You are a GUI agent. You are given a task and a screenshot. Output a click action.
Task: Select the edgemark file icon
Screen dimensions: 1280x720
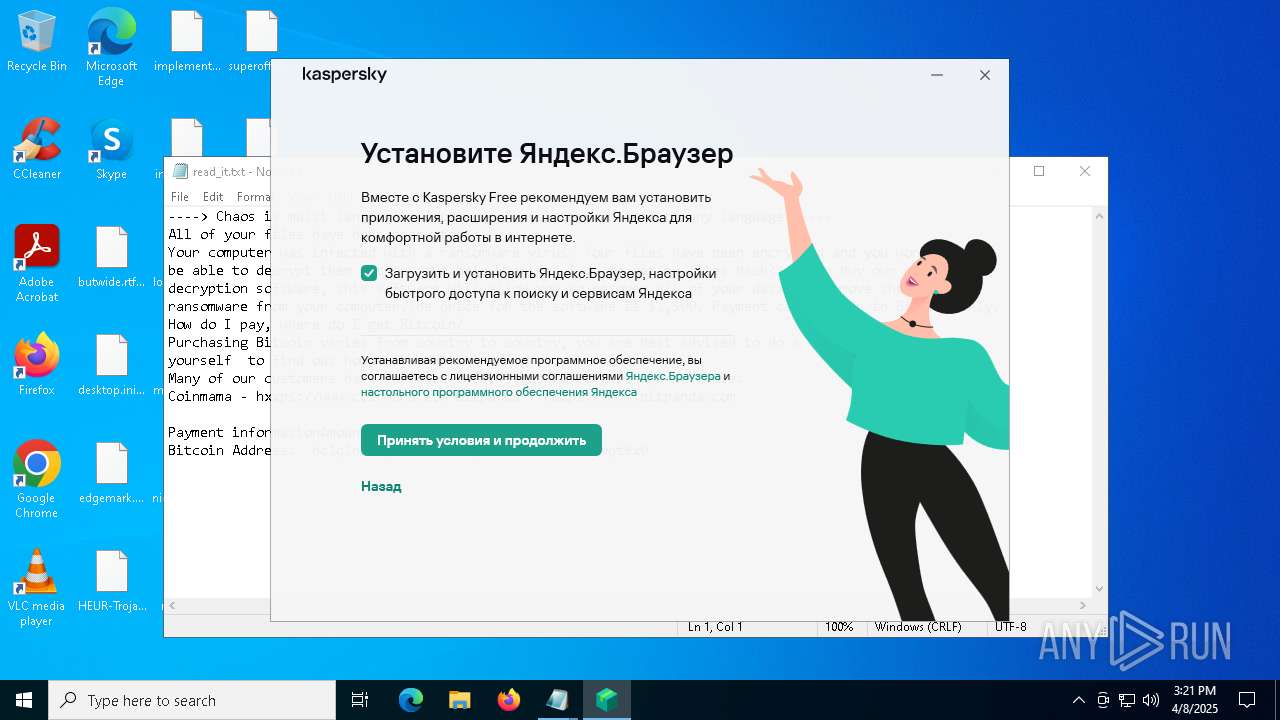[111, 473]
